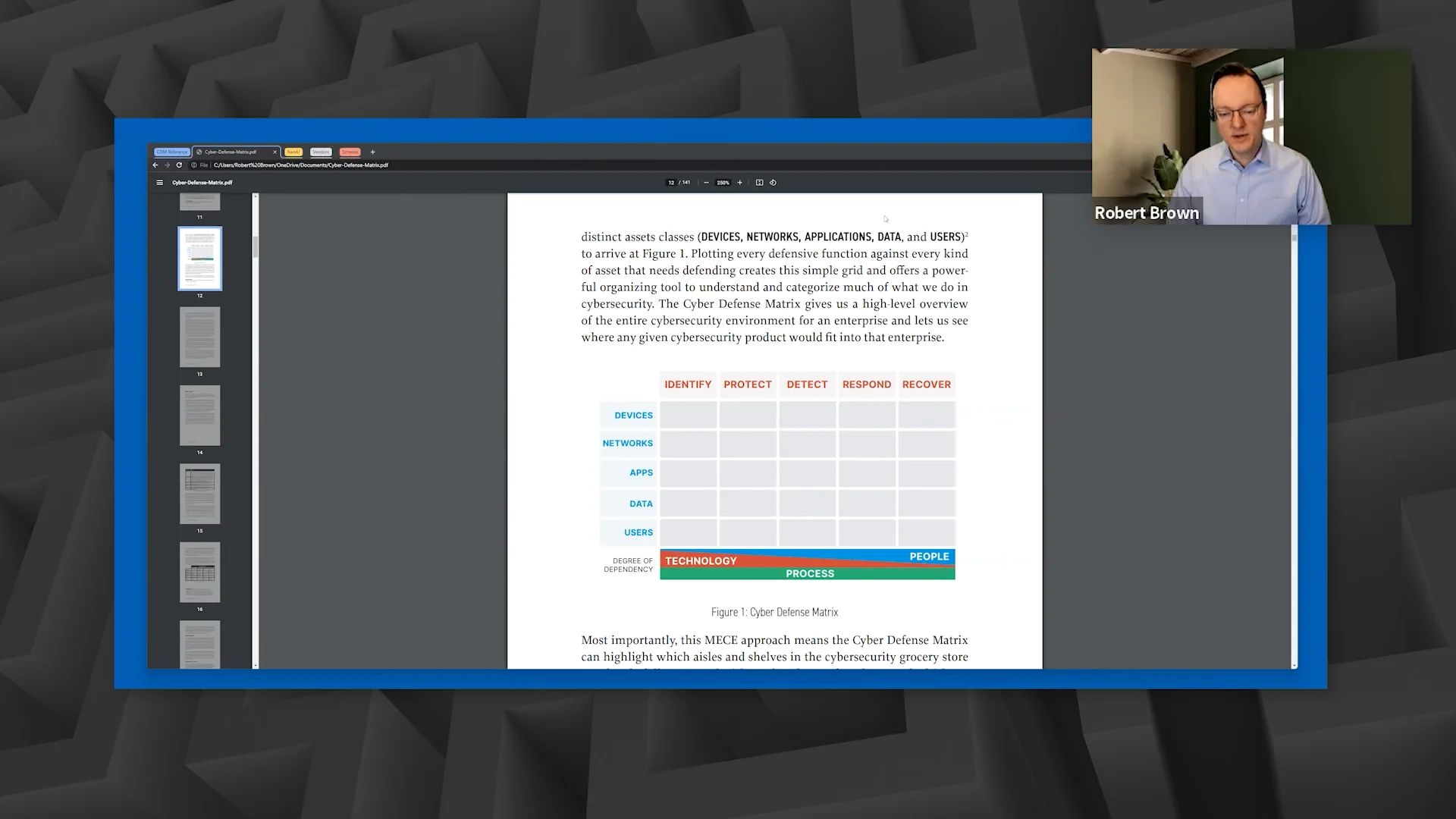Expand the Neo4J tab group
This screenshot has width=1456, height=819.
point(293,152)
